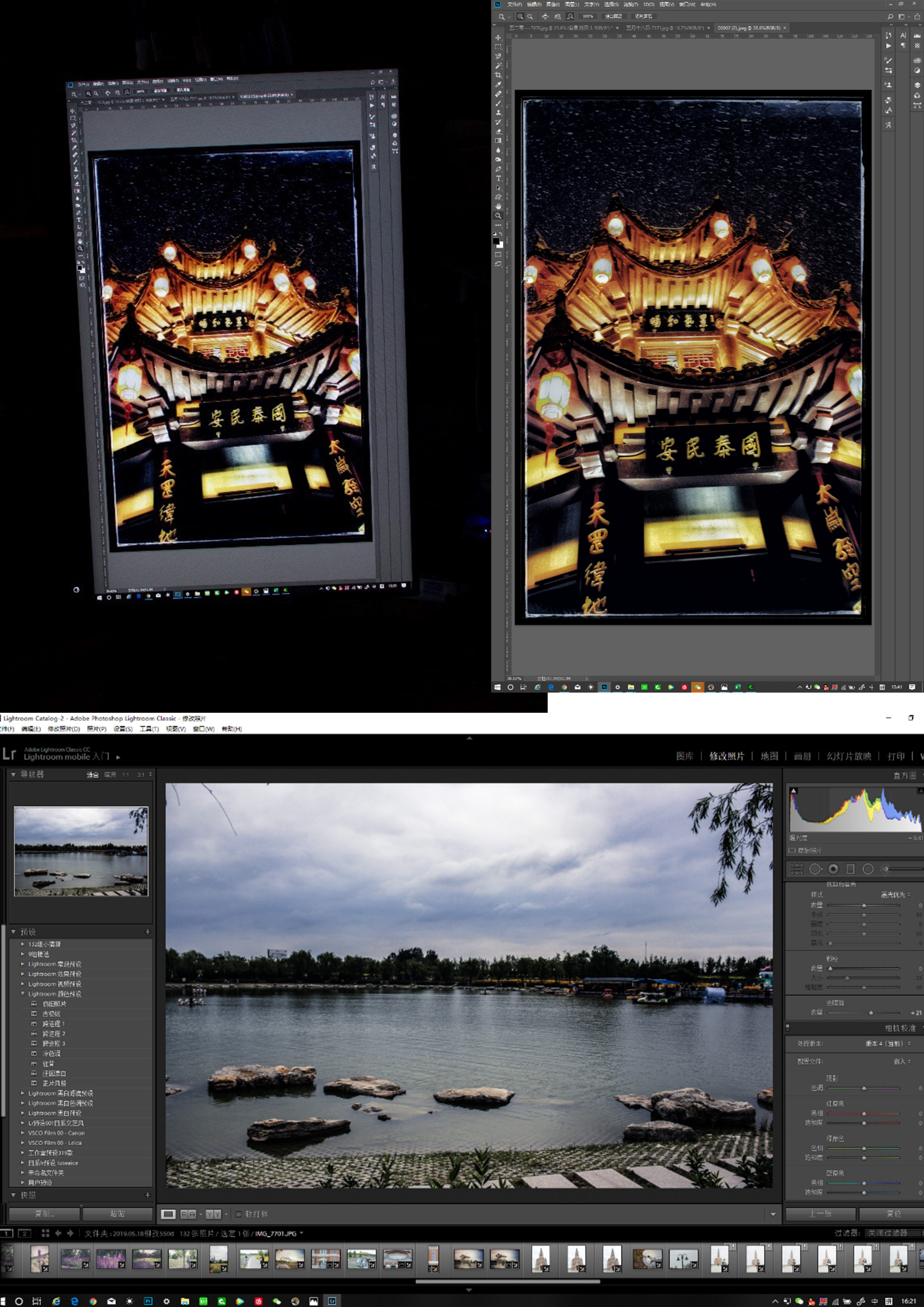Select the Horizontal Type tool
This screenshot has height=1307, width=924.
pos(498,178)
